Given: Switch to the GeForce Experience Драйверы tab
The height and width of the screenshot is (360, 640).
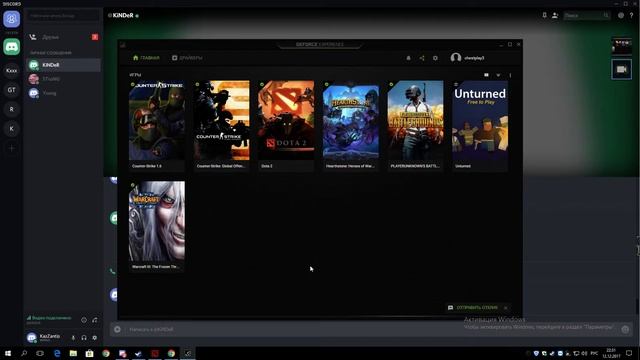Looking at the screenshot, I should [x=187, y=58].
